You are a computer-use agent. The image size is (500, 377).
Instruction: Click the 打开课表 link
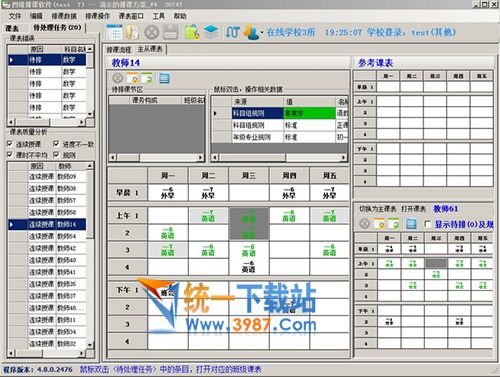click(x=413, y=209)
